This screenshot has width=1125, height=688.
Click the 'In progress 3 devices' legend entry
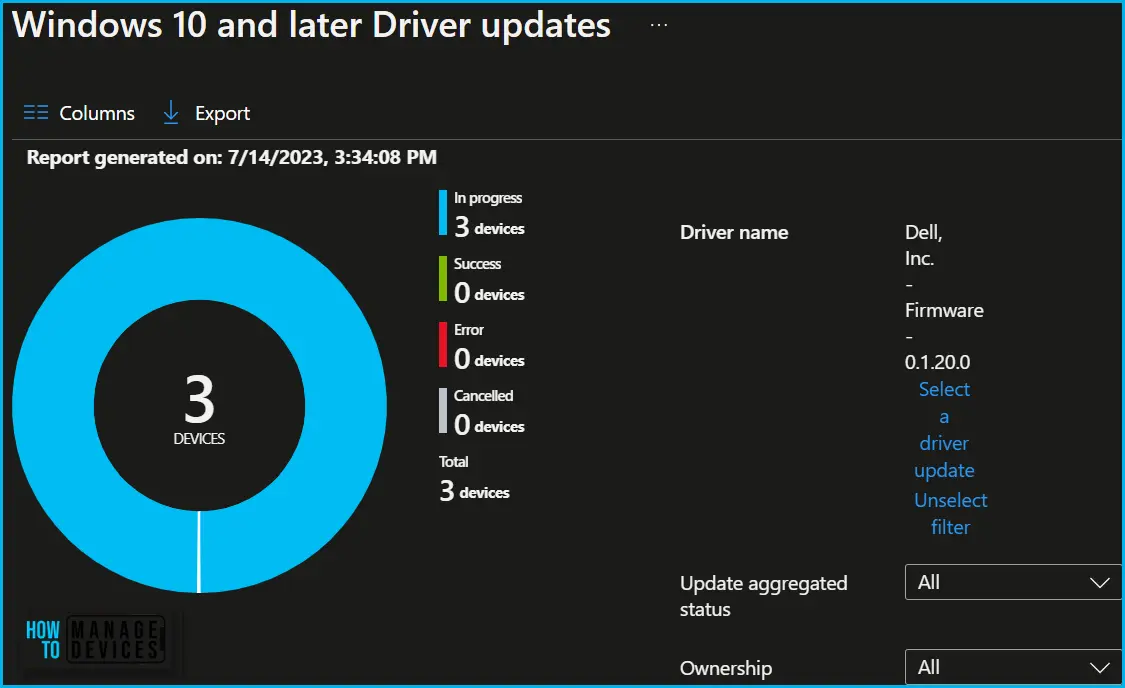(x=482, y=213)
